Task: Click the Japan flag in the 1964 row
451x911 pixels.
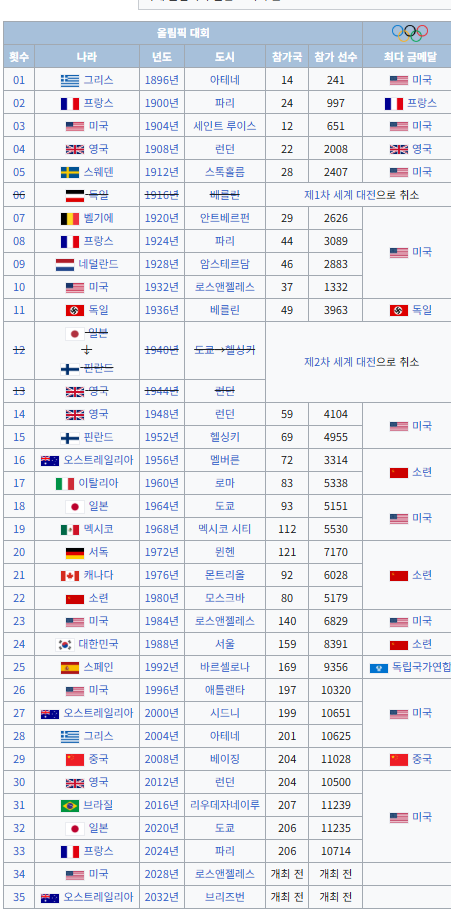Action: click(75, 507)
